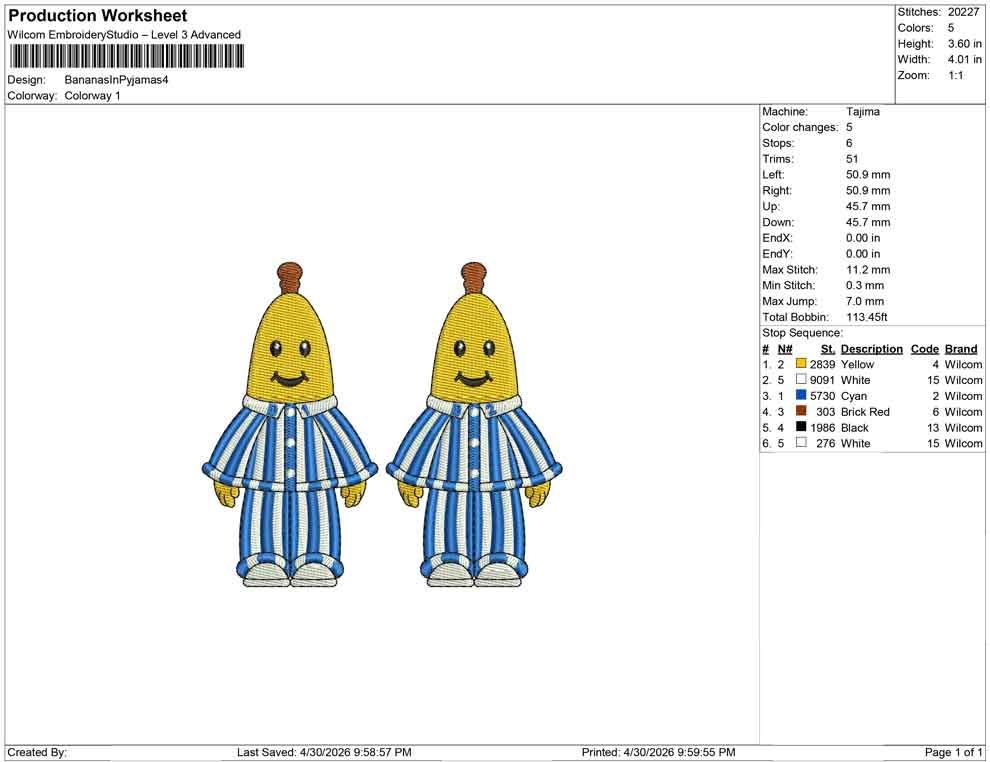Click the Machine value 'Tajima'

[x=862, y=112]
